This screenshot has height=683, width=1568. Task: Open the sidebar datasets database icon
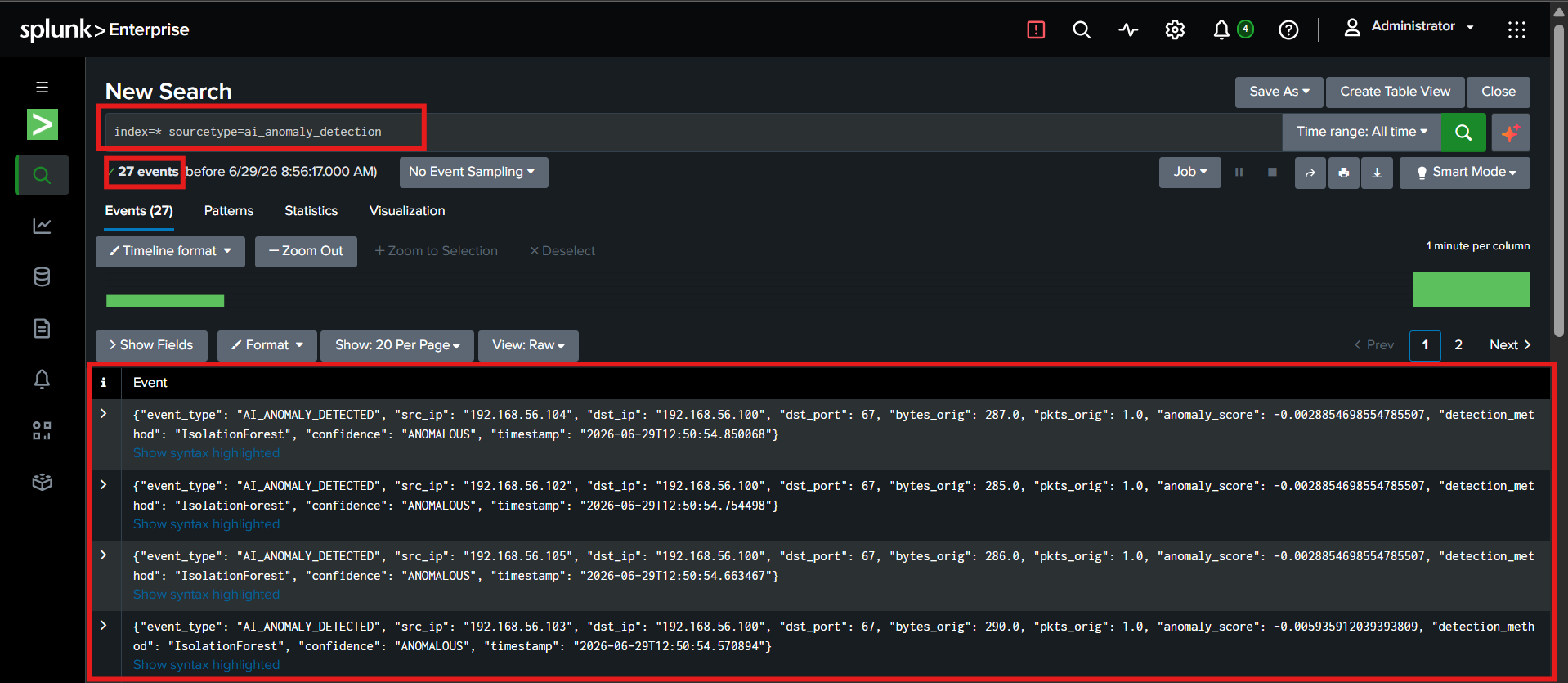coord(43,277)
